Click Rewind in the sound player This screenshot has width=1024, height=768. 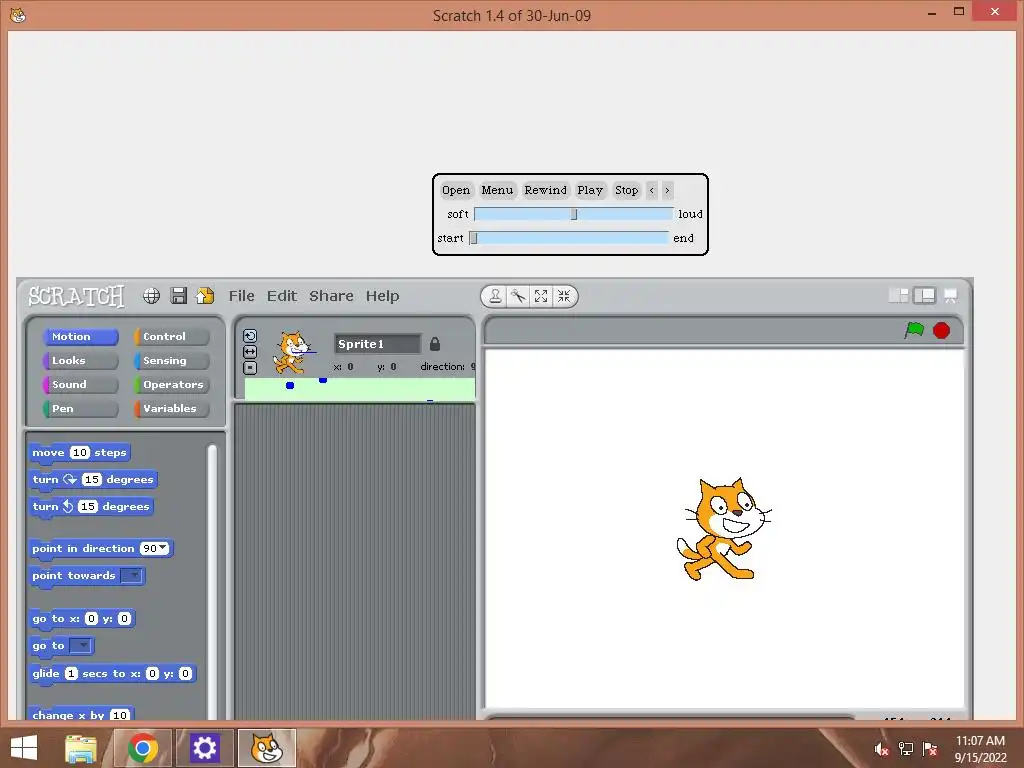tap(545, 190)
